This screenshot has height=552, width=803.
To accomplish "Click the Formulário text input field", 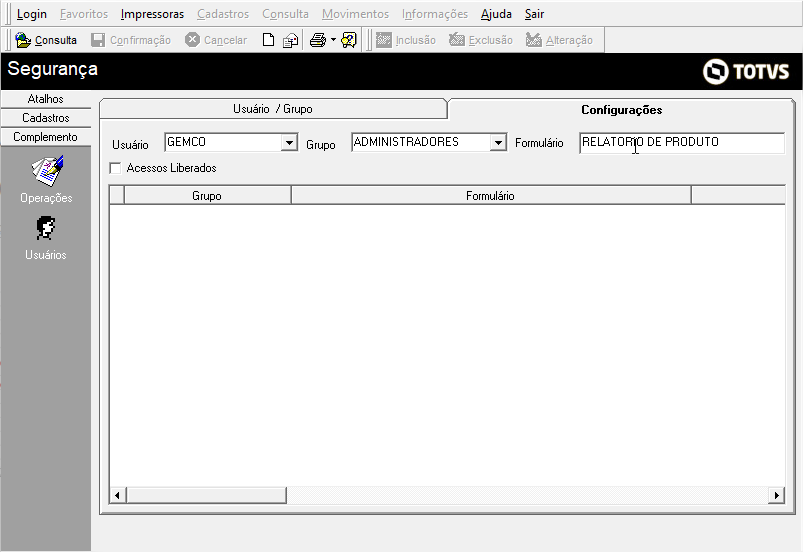I will coord(682,142).
